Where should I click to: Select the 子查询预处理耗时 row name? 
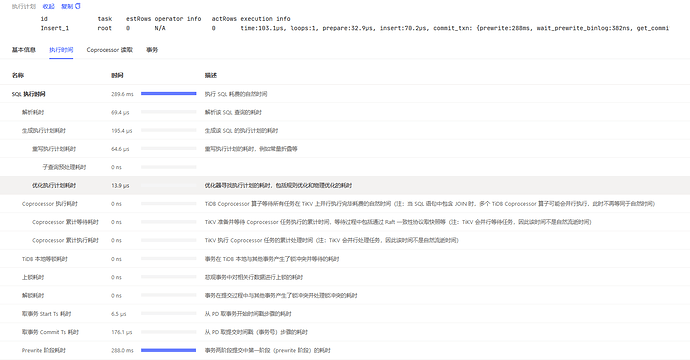tap(64, 167)
